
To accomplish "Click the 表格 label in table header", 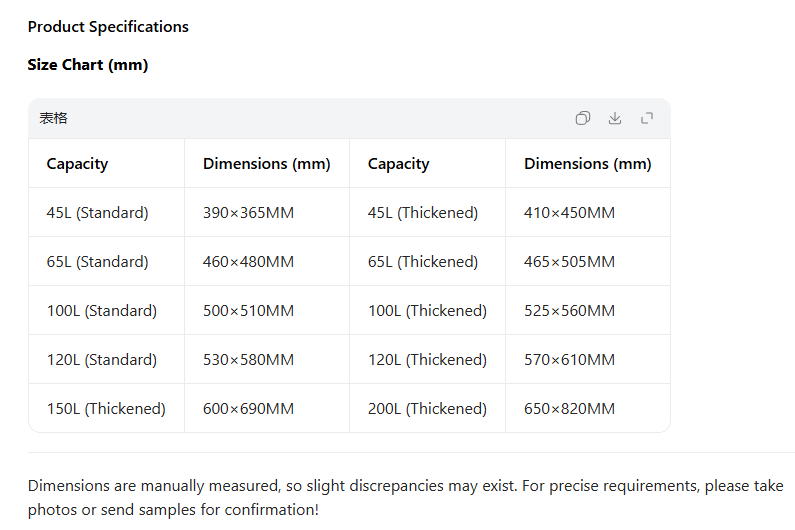I will 54,118.
